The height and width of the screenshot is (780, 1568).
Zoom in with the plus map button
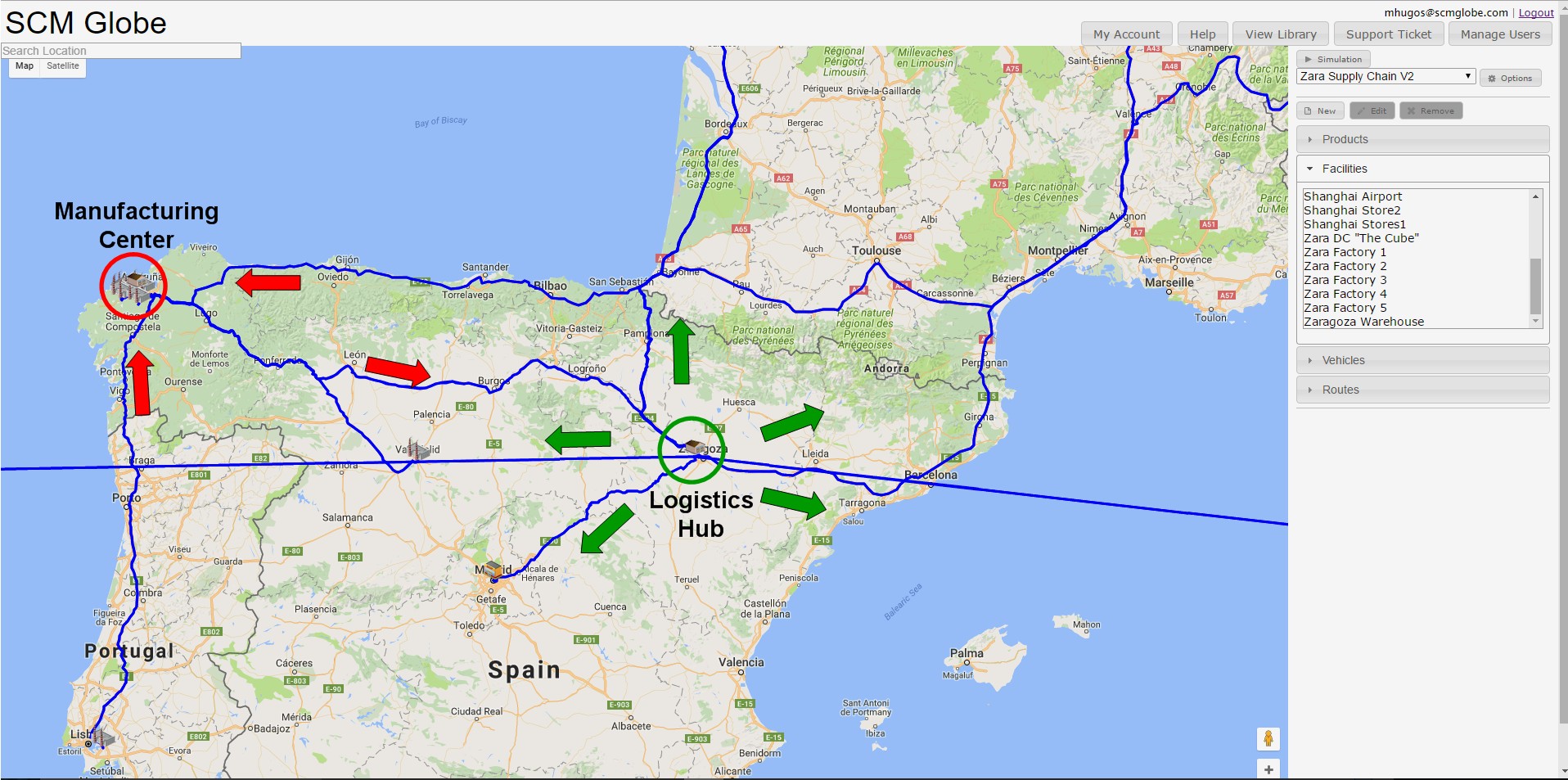(x=1268, y=769)
